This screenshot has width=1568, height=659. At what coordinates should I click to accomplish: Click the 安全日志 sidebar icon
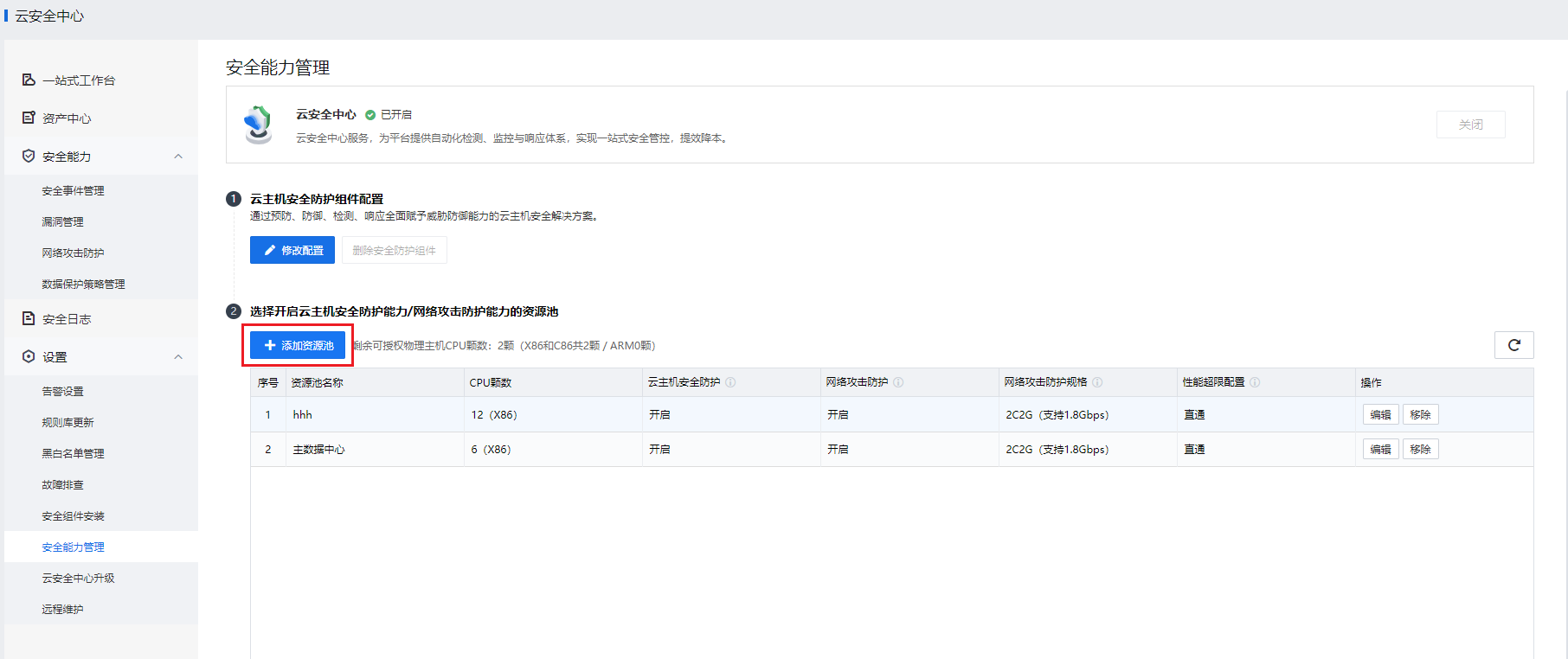[29, 318]
